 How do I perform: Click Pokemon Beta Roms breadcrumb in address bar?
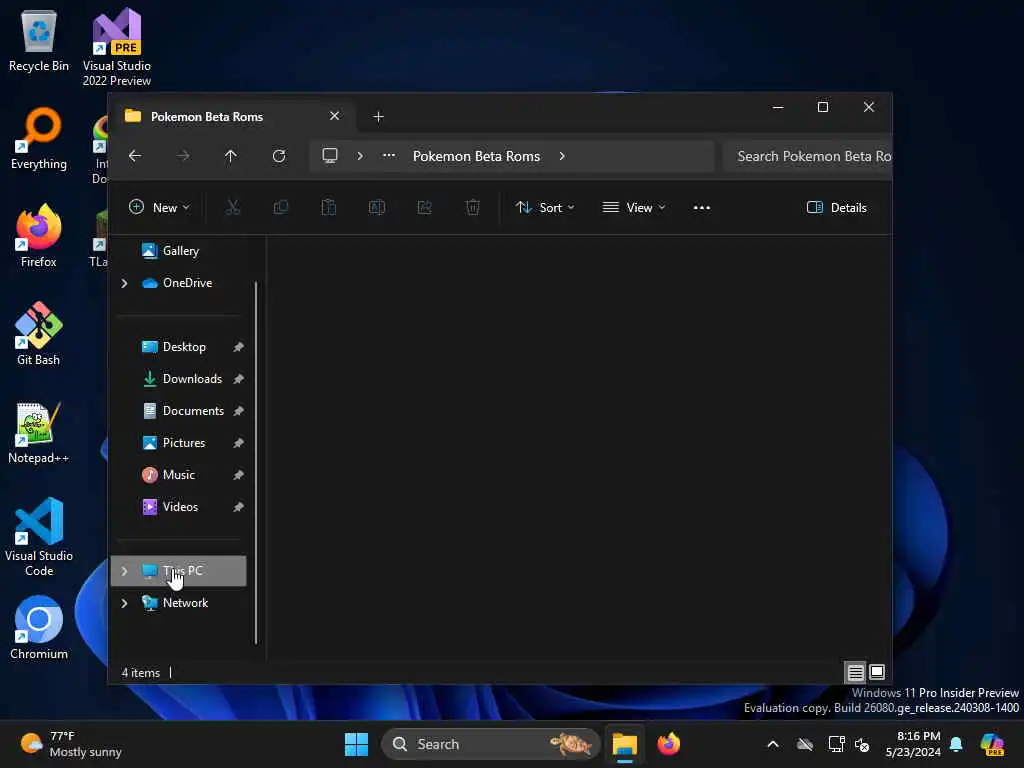476,156
